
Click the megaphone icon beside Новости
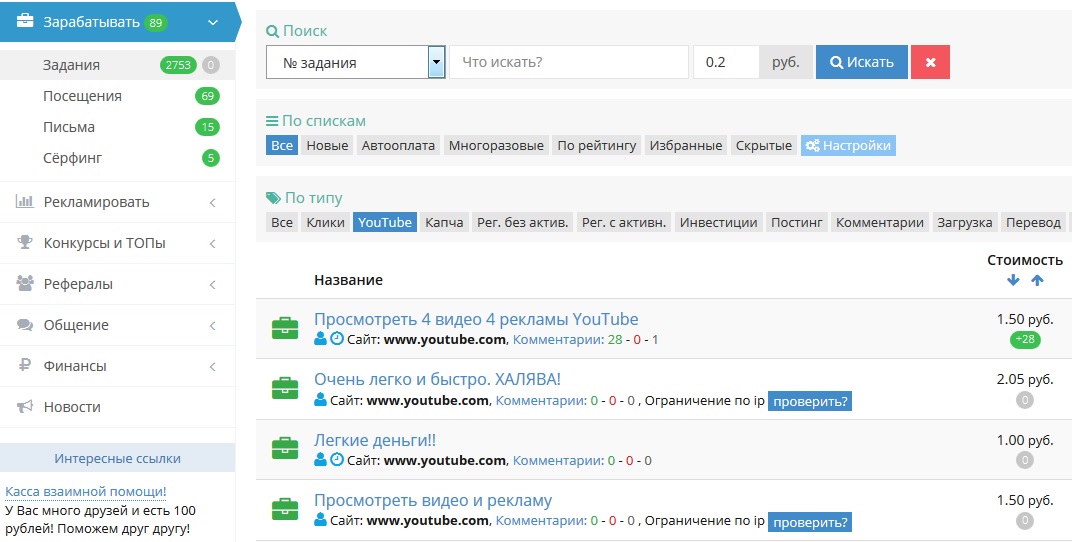(25, 407)
